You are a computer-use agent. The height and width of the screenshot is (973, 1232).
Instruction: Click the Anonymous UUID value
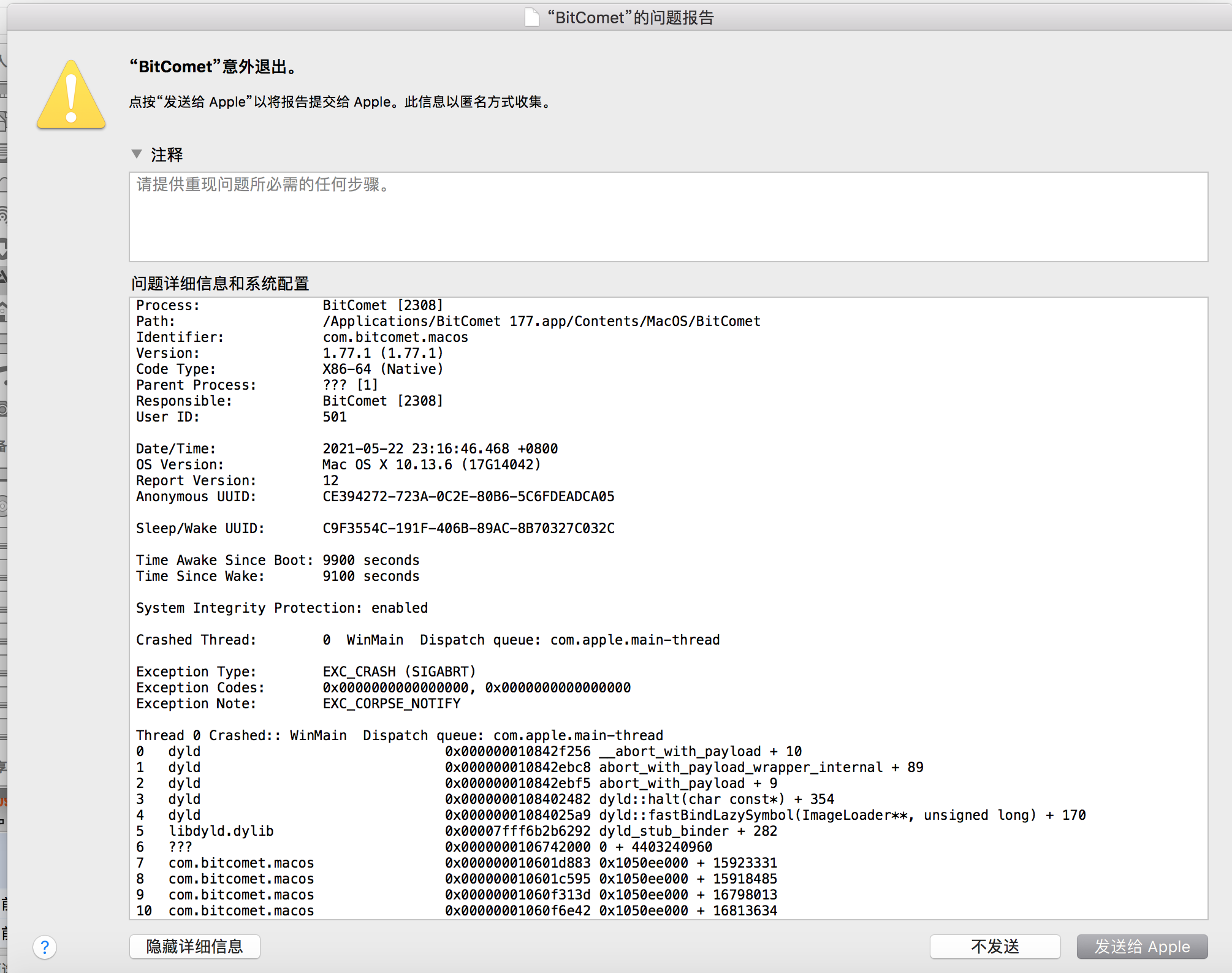coord(468,496)
